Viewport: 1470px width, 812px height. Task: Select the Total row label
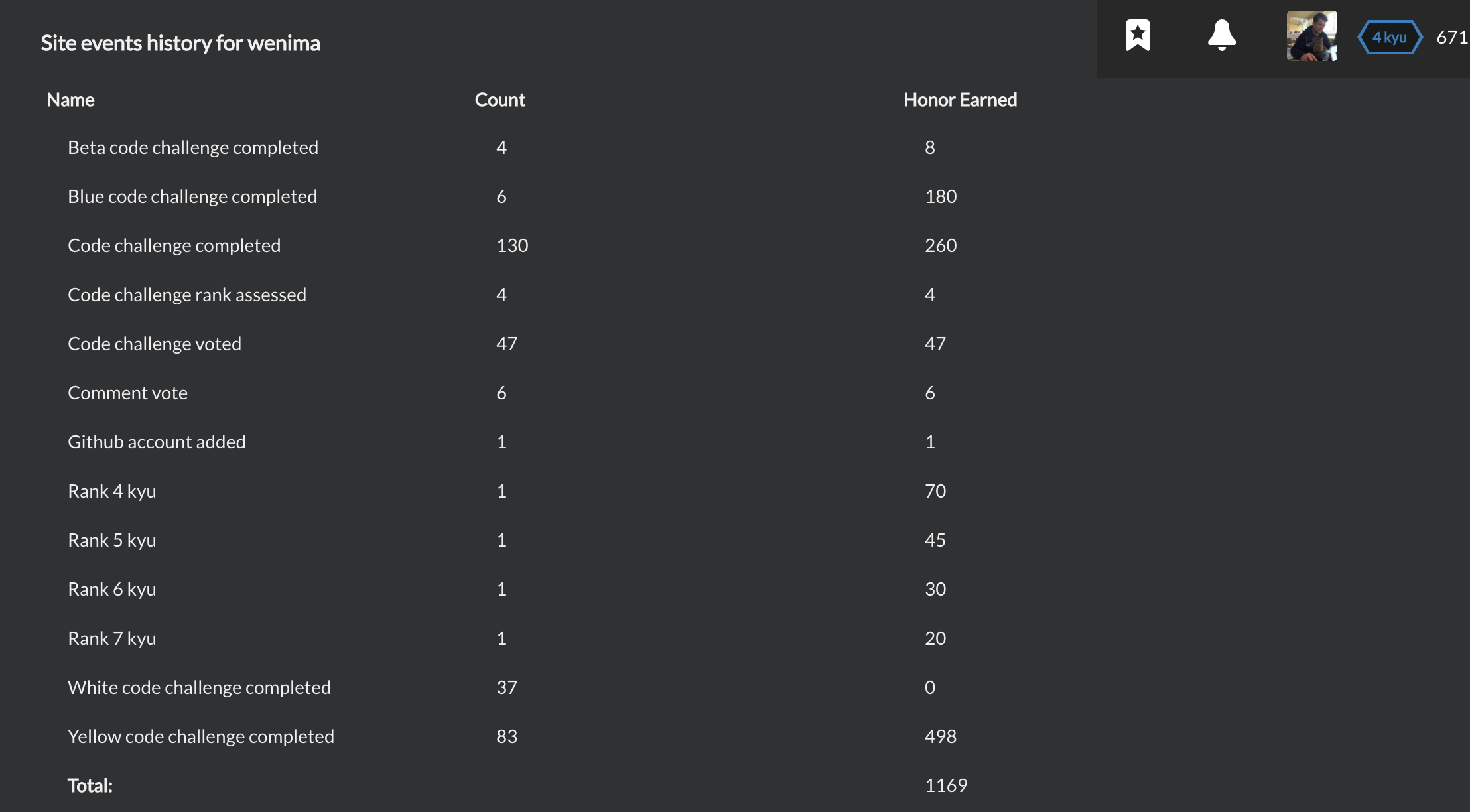(90, 785)
